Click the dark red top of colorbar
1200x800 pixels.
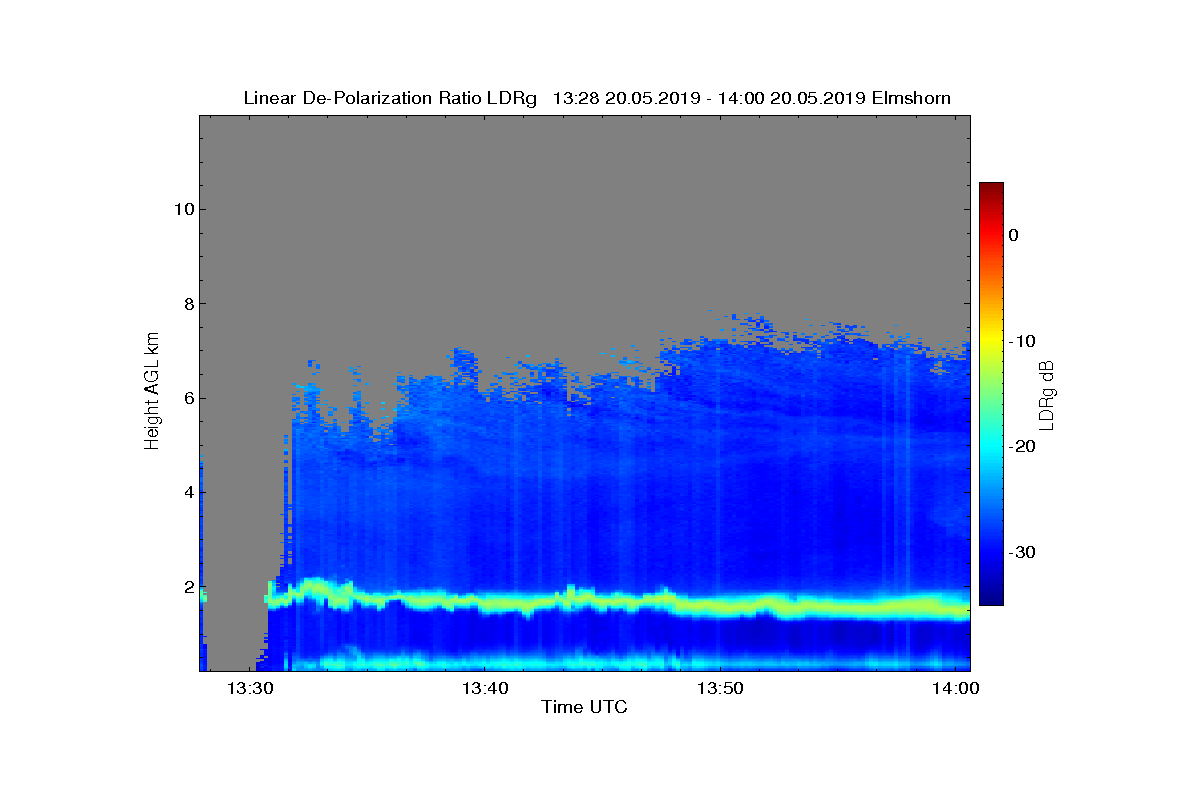(991, 190)
